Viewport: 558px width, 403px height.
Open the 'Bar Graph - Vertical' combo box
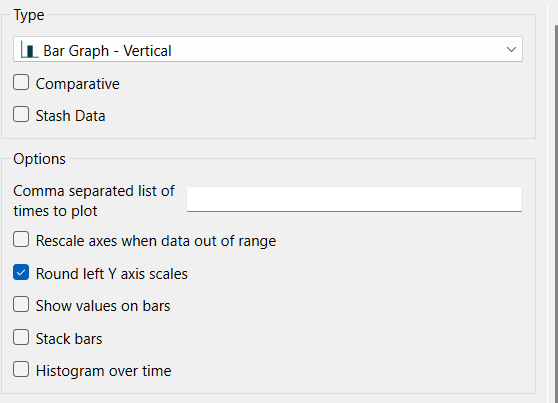[268, 49]
